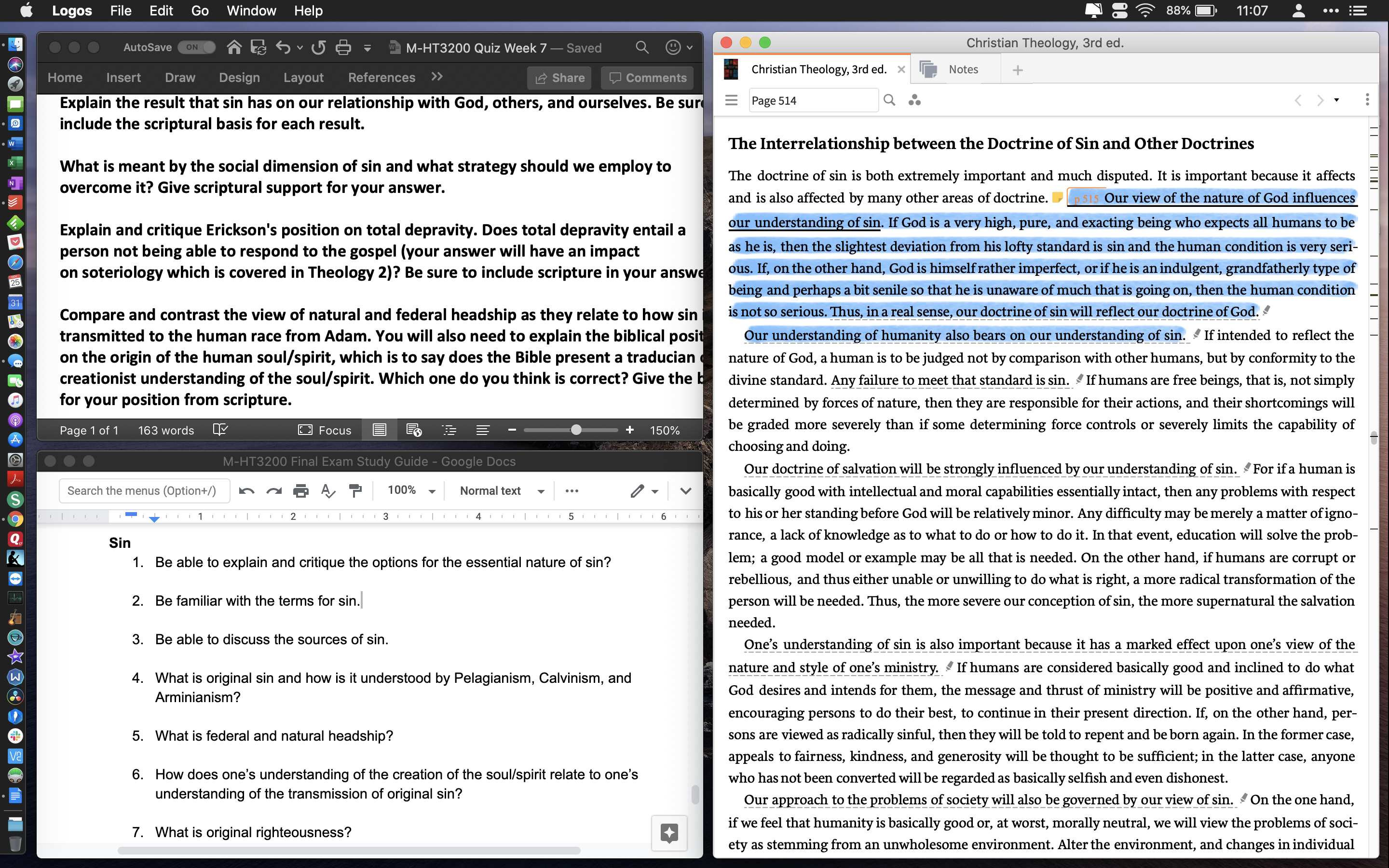Switch to Outline view in Word
1389x868 pixels.
pyautogui.click(x=449, y=430)
